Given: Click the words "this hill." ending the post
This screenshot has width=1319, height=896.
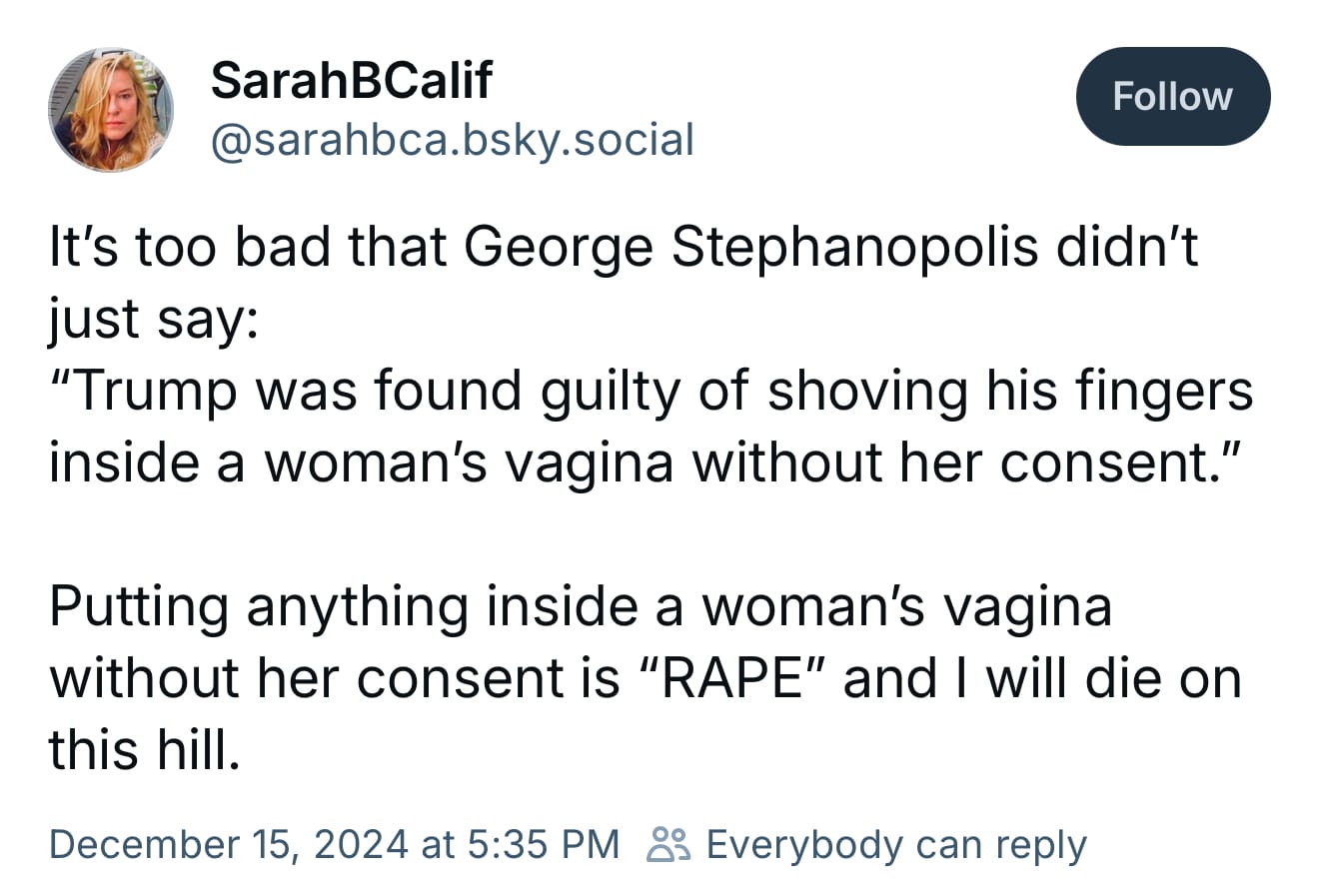Looking at the screenshot, I should click(145, 750).
